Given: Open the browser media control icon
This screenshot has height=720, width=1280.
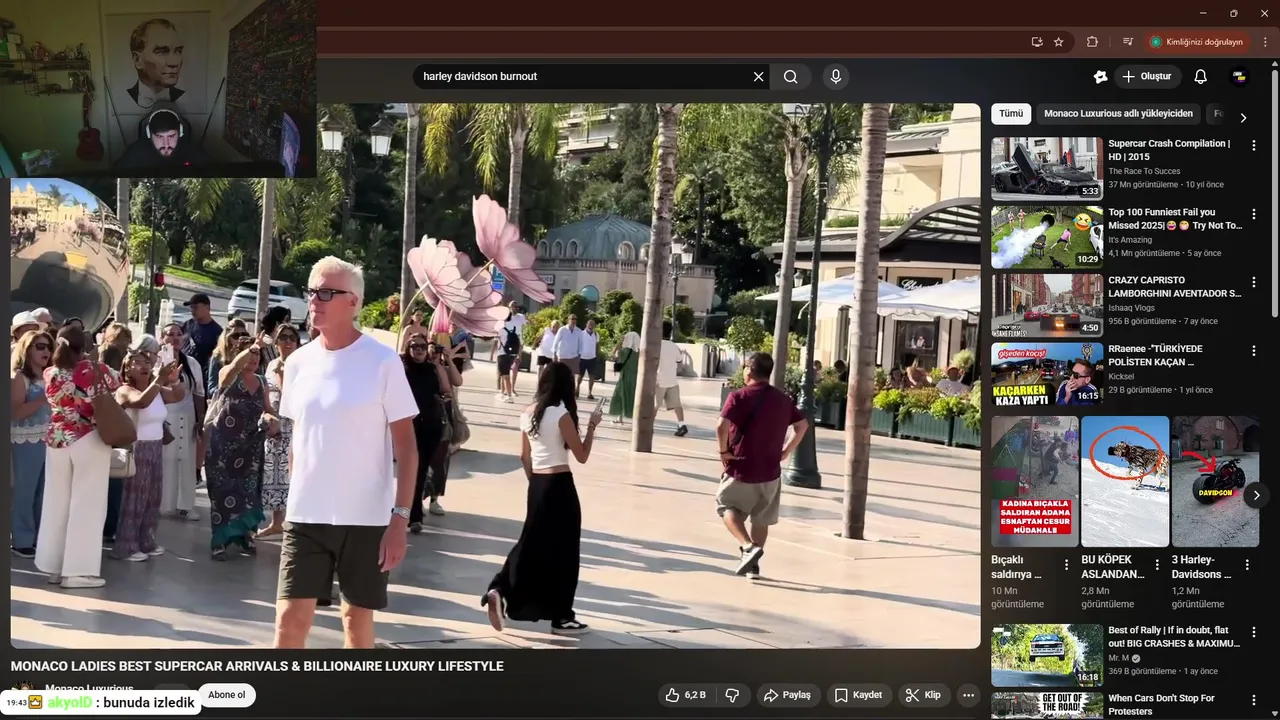Looking at the screenshot, I should pos(1128,42).
